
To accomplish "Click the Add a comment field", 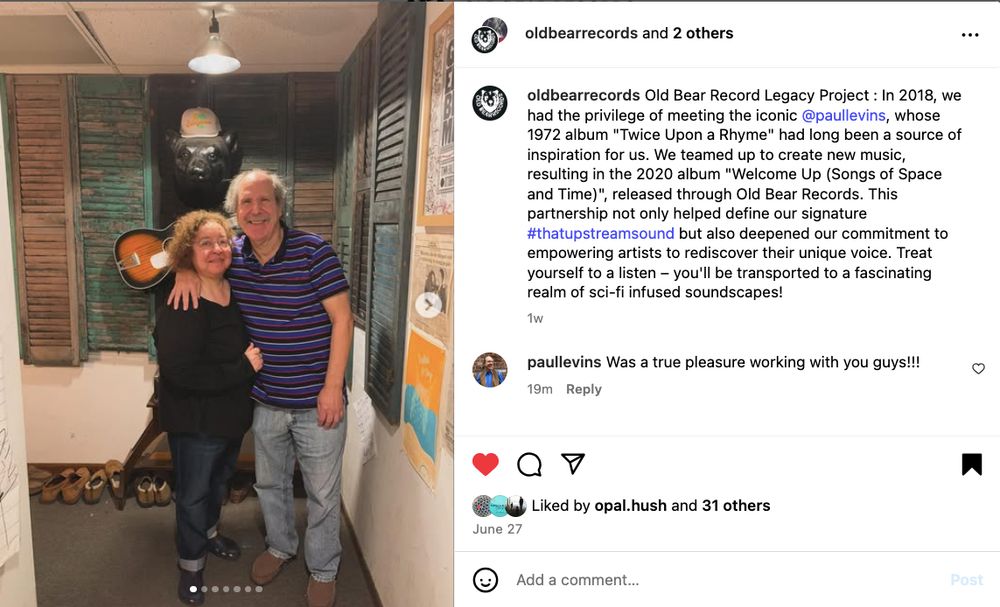I will pyautogui.click(x=727, y=580).
